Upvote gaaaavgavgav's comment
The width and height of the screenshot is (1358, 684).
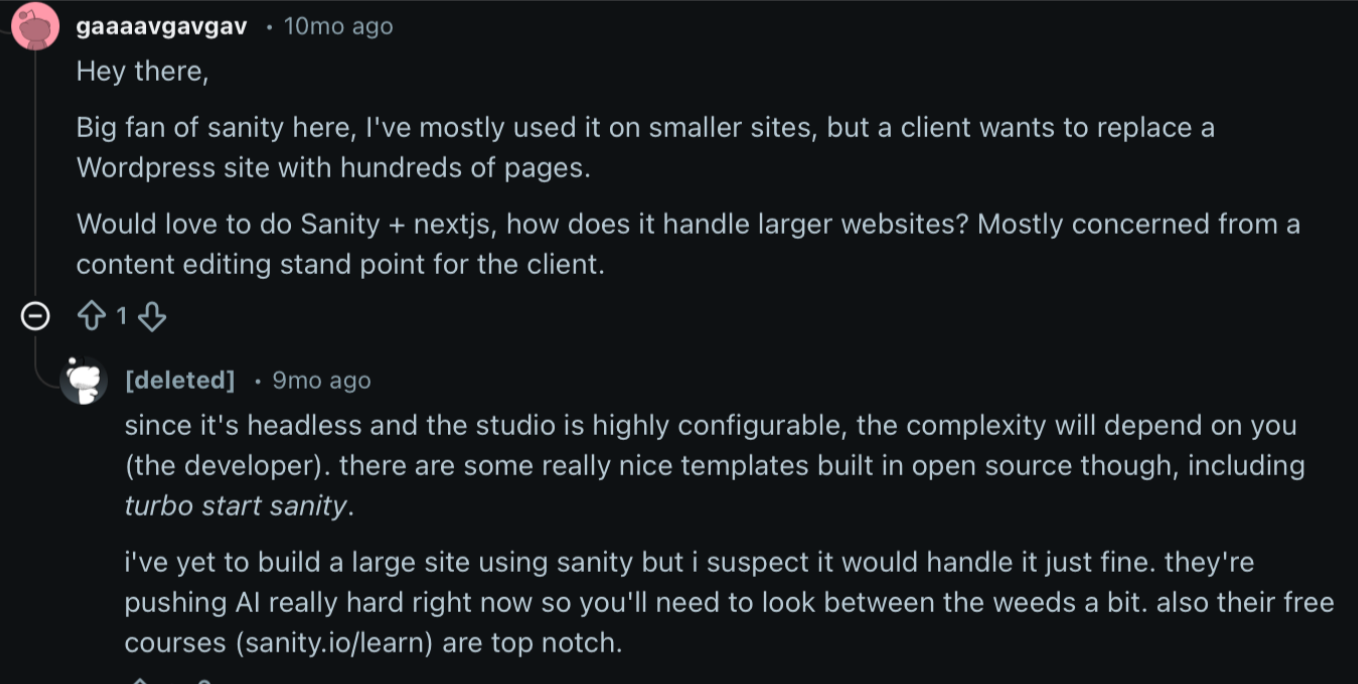[x=92, y=317]
